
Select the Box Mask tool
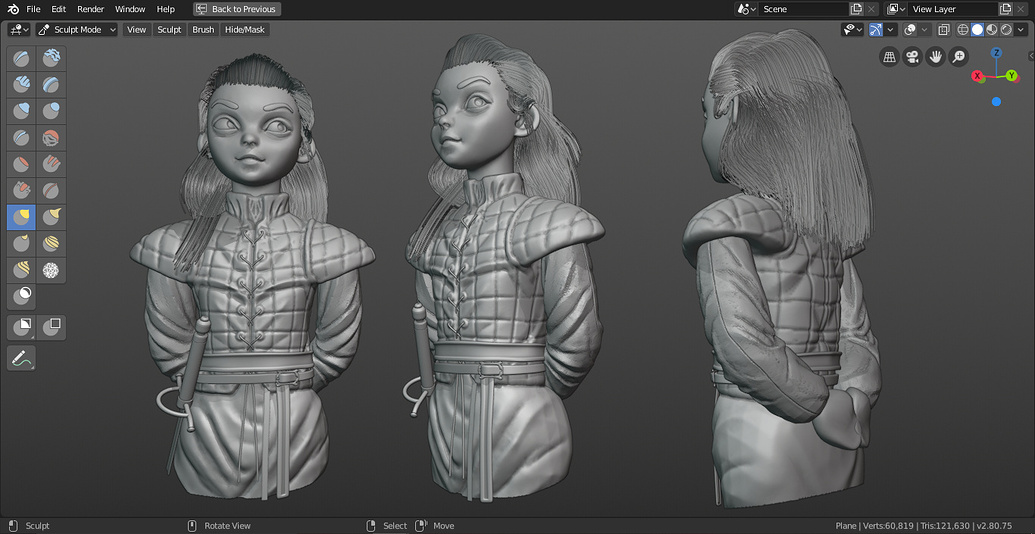pyautogui.click(x=21, y=327)
